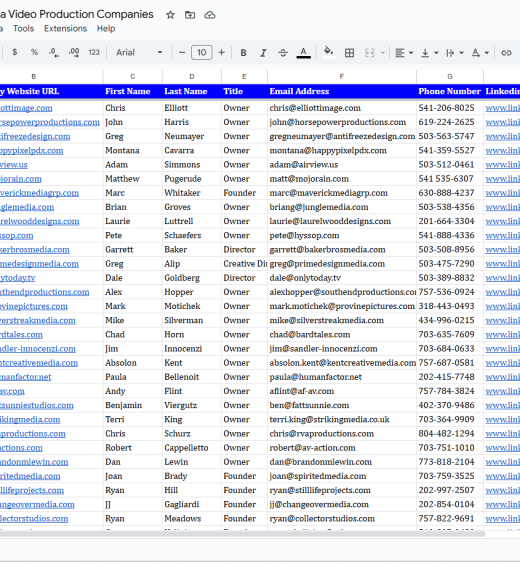The width and height of the screenshot is (520, 562).
Task: Click the Phone Number header cell
Action: click(x=450, y=91)
